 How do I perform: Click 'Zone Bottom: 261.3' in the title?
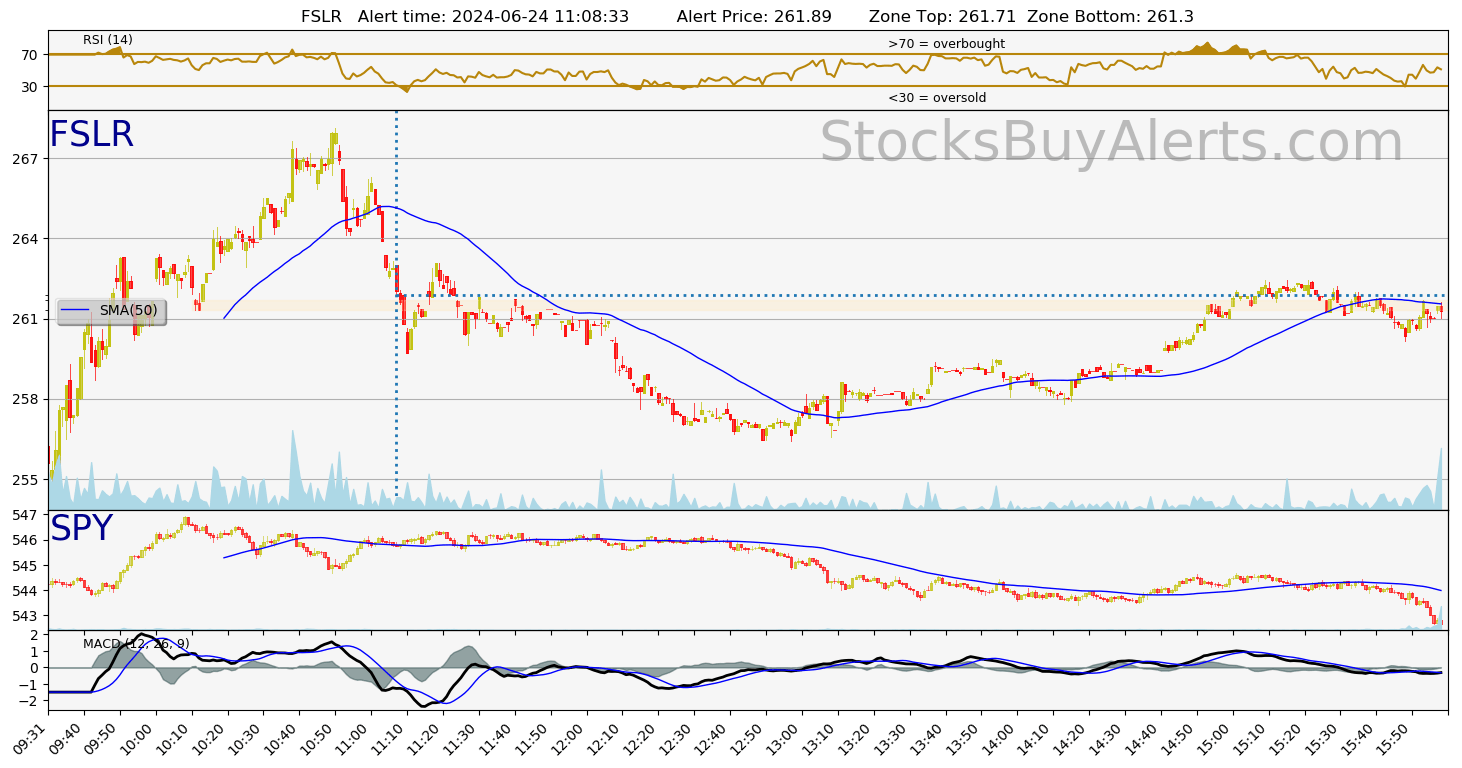(x=1110, y=16)
